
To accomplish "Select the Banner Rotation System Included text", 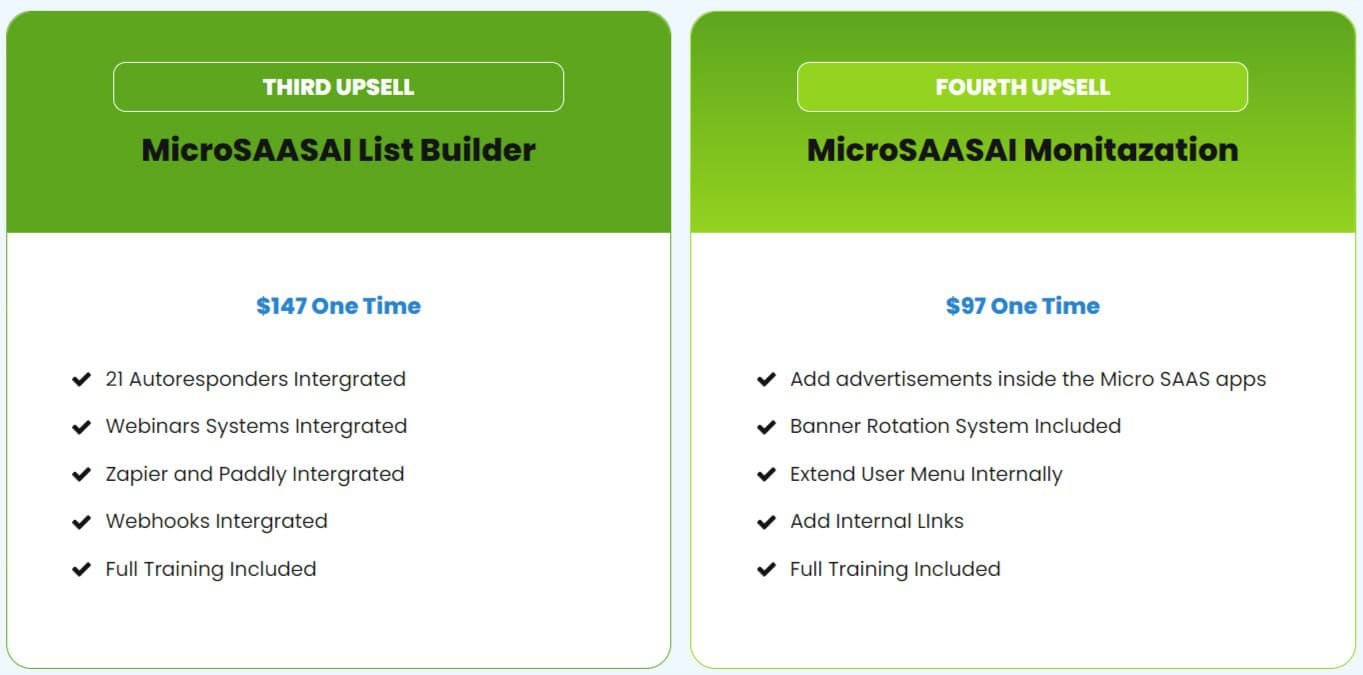I will [955, 426].
